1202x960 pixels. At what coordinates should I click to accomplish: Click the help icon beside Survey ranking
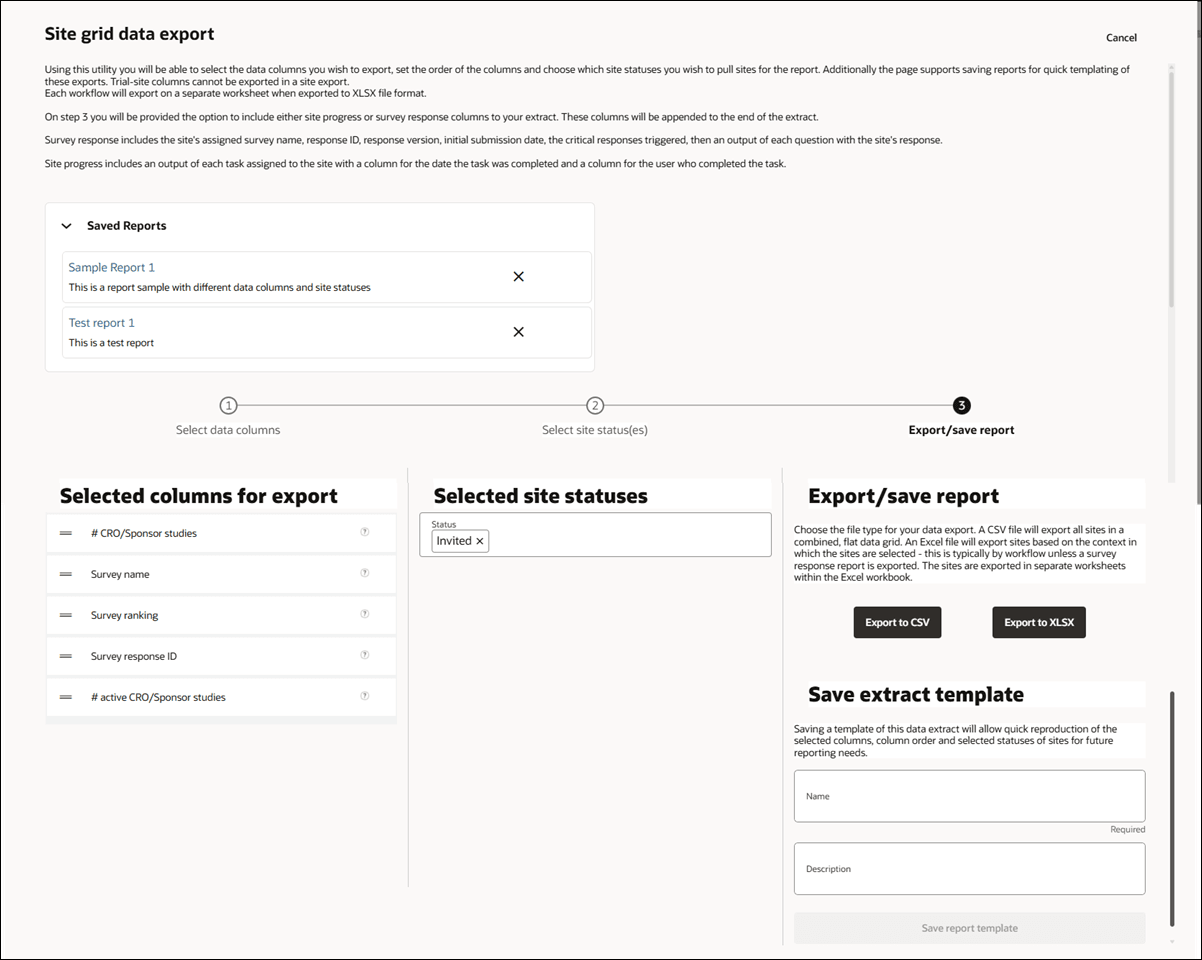pos(364,614)
